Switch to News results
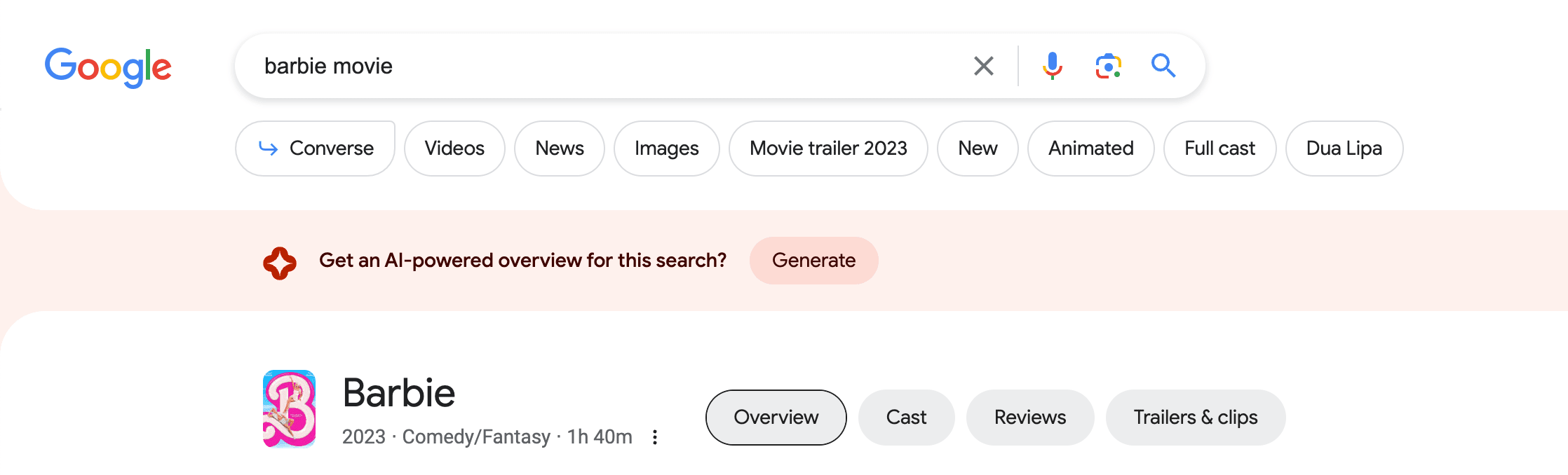Viewport: 1568px width, 475px height. click(560, 149)
